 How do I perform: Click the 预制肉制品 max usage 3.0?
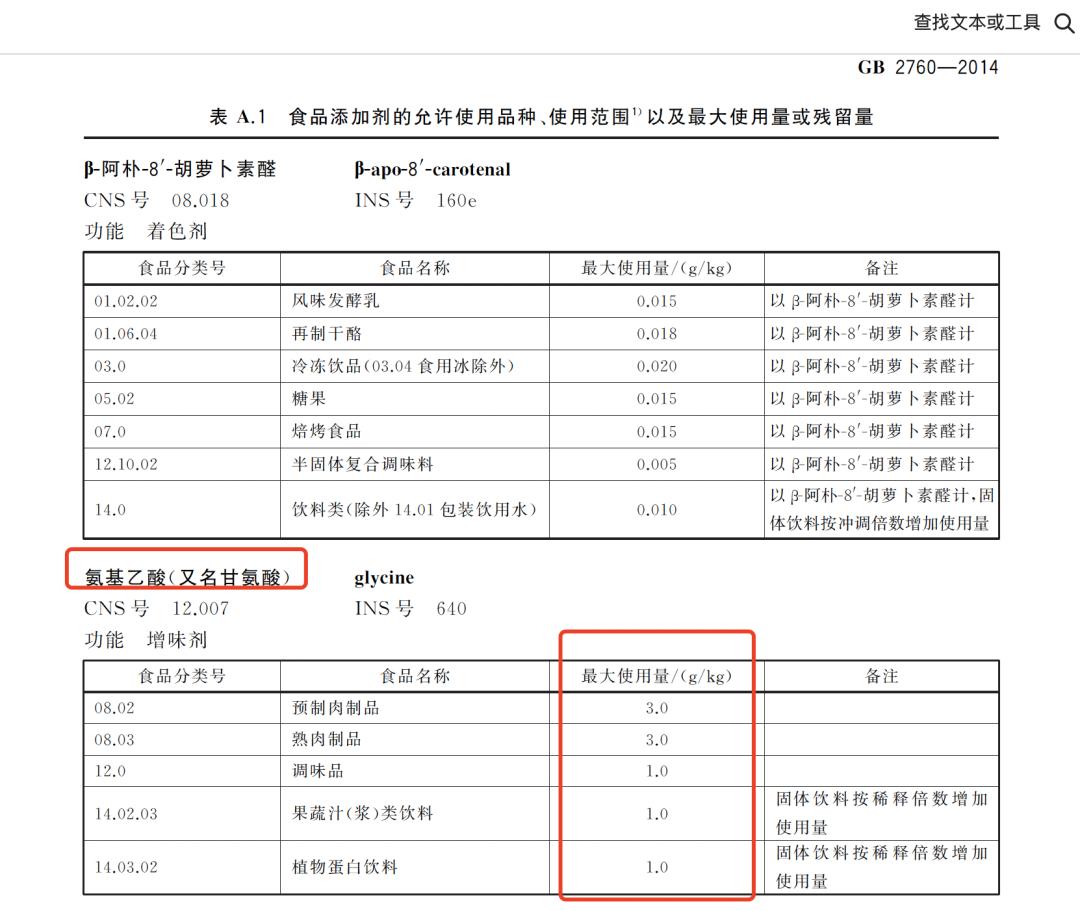[x=656, y=708]
